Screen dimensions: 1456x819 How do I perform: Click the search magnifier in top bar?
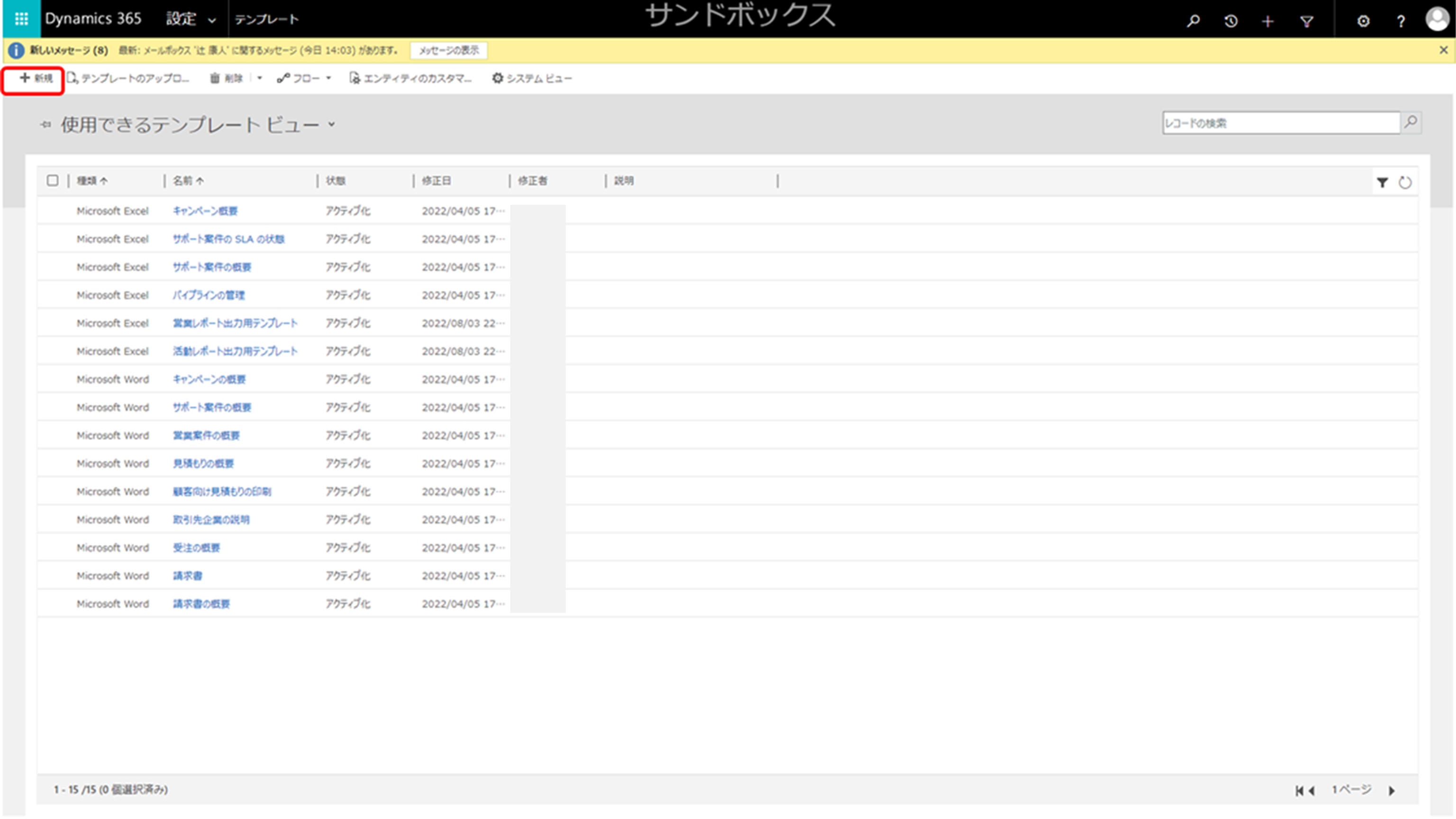coord(1193,21)
